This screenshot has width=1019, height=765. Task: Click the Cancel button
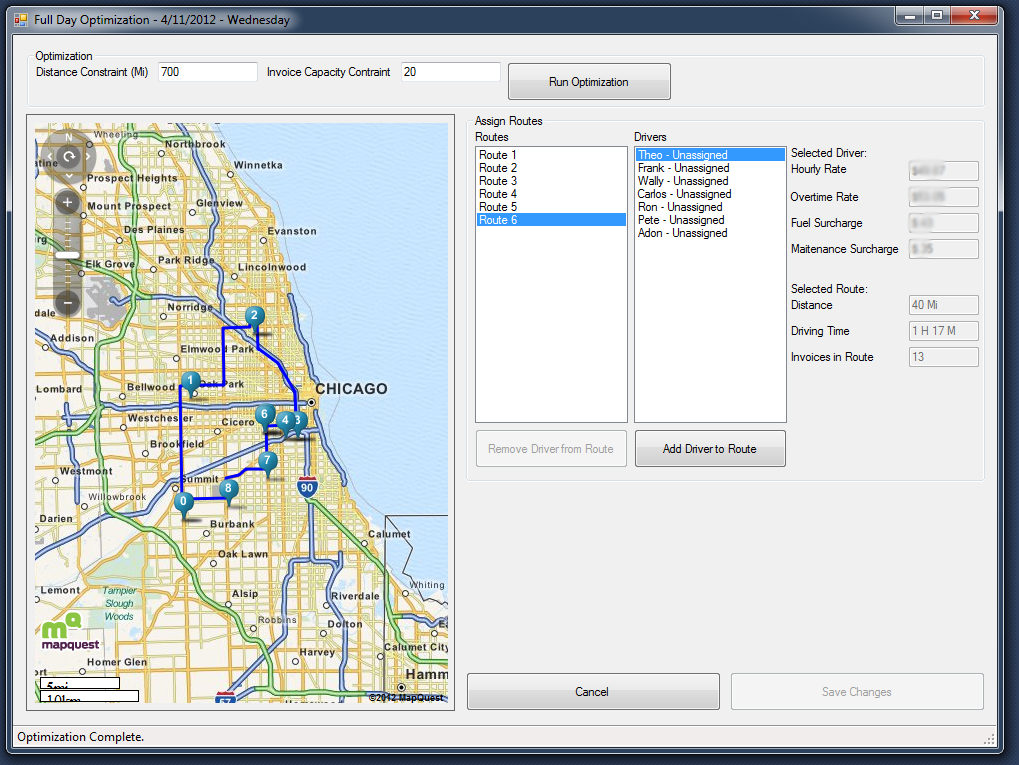[x=593, y=692]
